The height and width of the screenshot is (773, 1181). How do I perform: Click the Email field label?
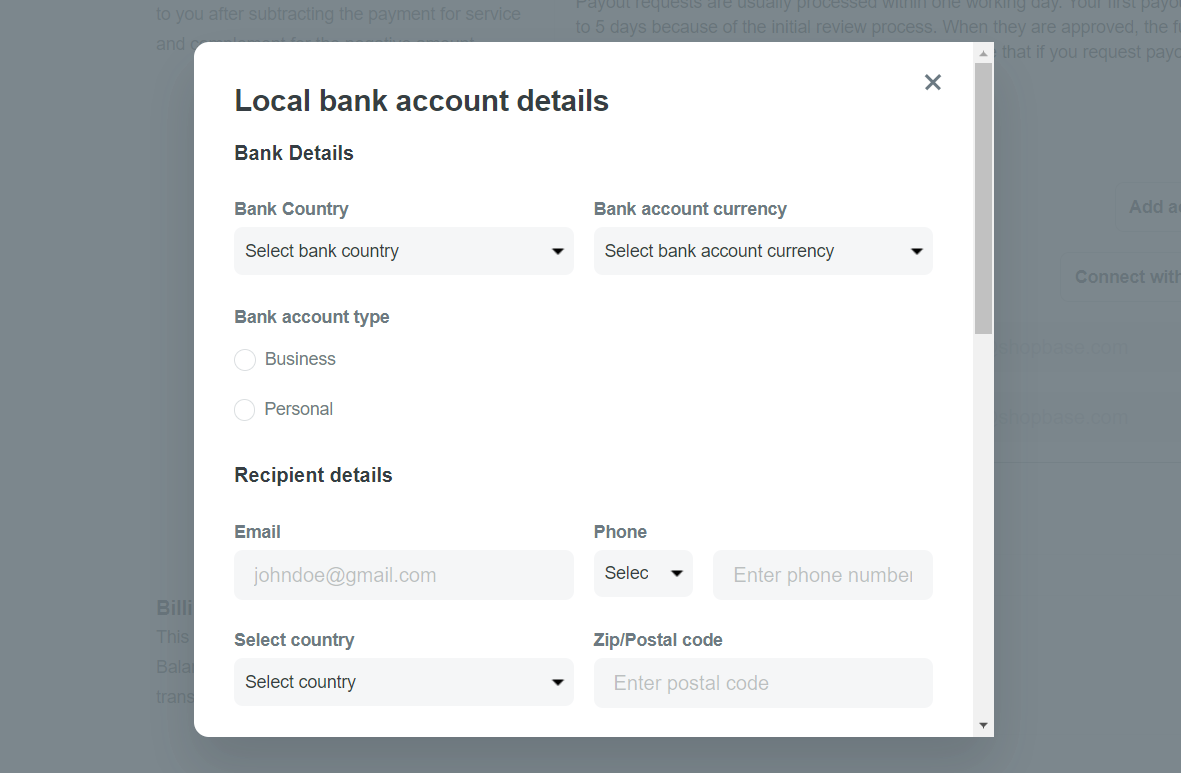pos(257,532)
